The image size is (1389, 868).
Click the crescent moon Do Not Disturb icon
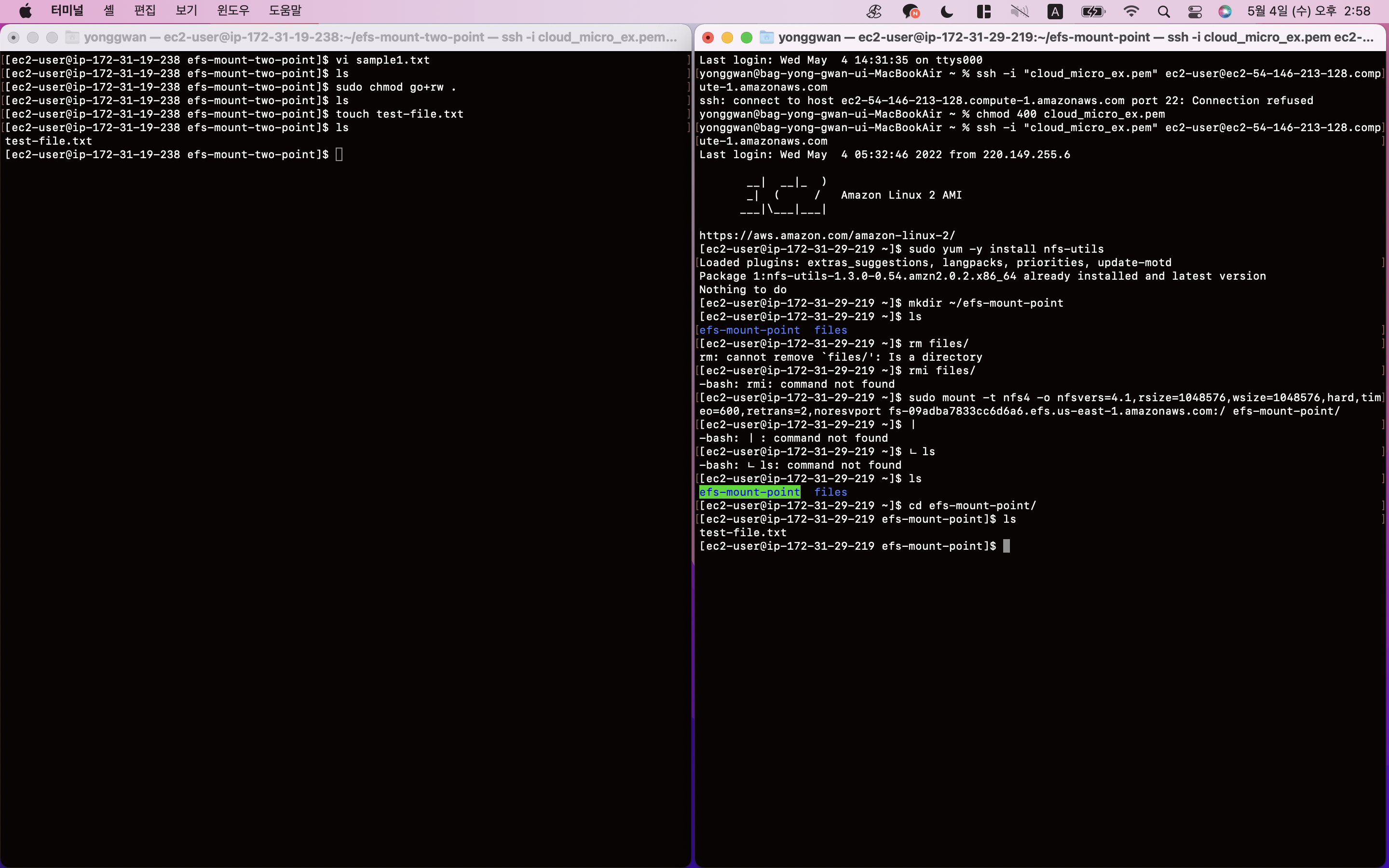tap(947, 11)
